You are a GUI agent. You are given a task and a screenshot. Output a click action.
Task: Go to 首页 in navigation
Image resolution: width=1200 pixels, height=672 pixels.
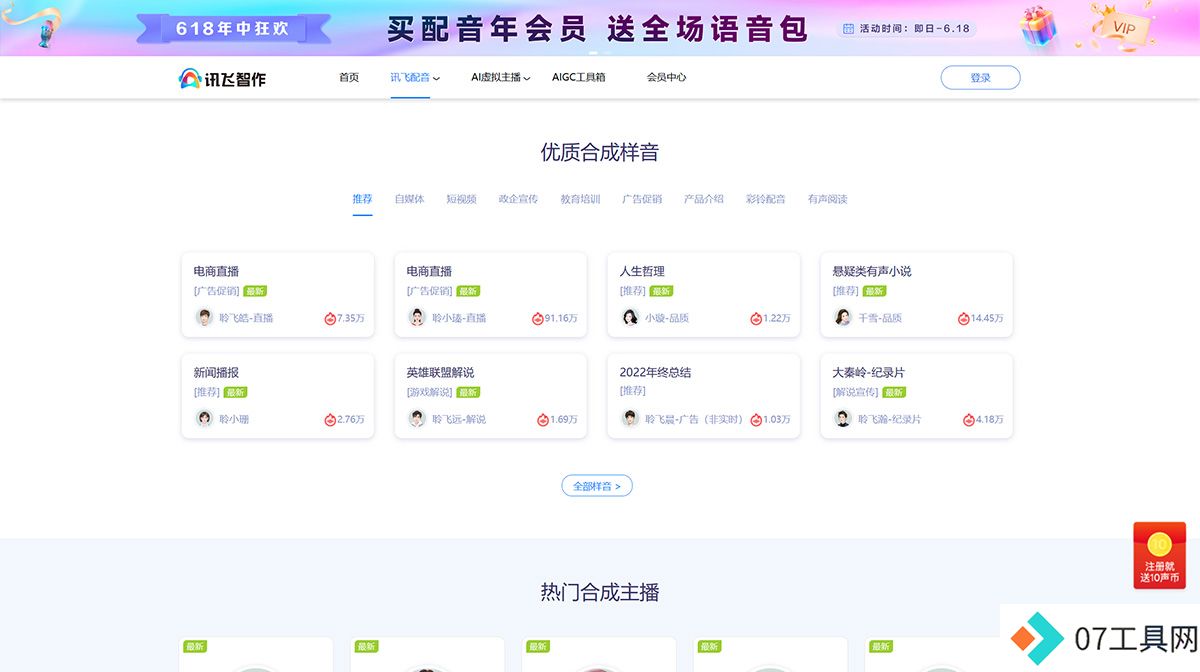click(349, 77)
